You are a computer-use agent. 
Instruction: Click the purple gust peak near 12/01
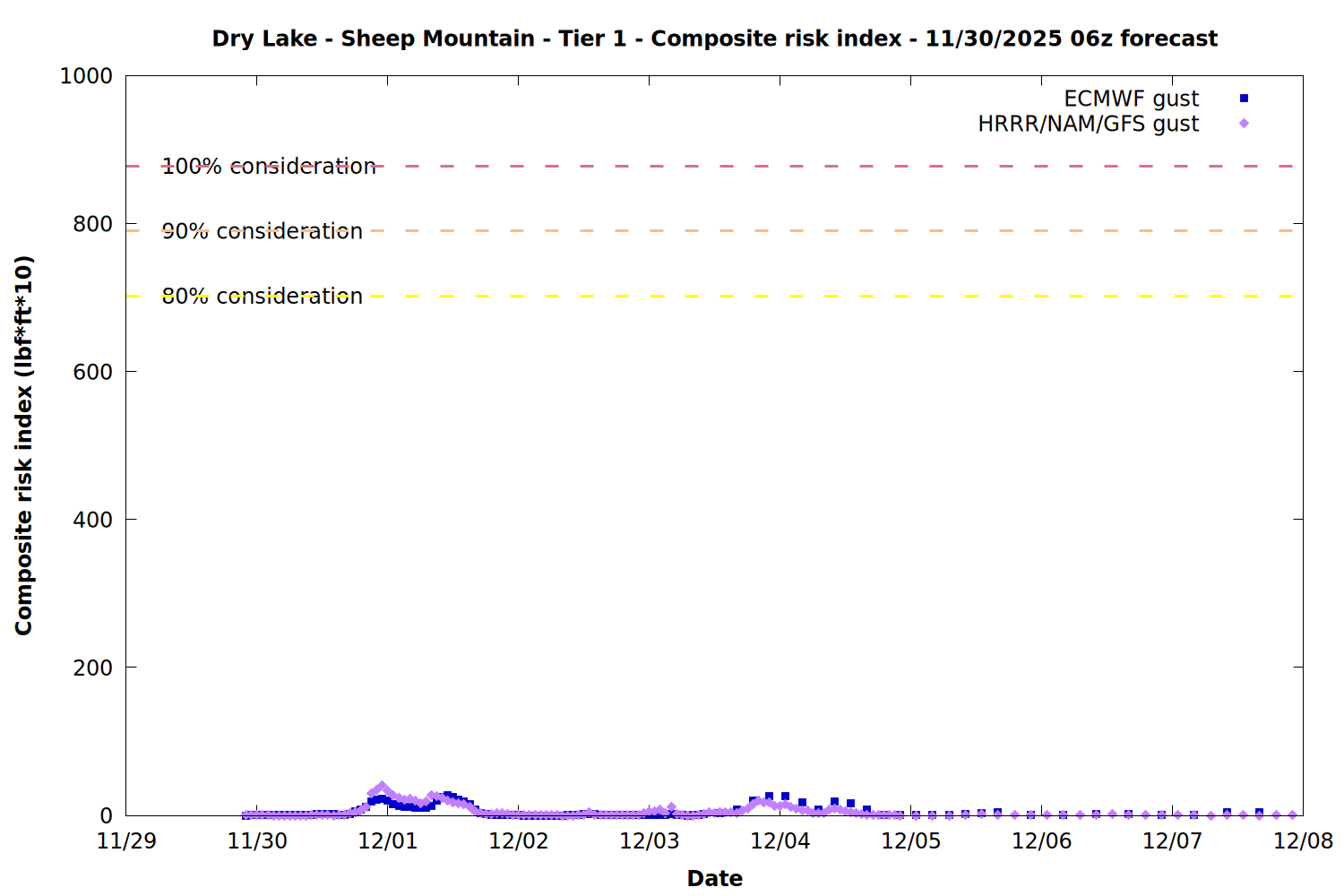point(382,788)
